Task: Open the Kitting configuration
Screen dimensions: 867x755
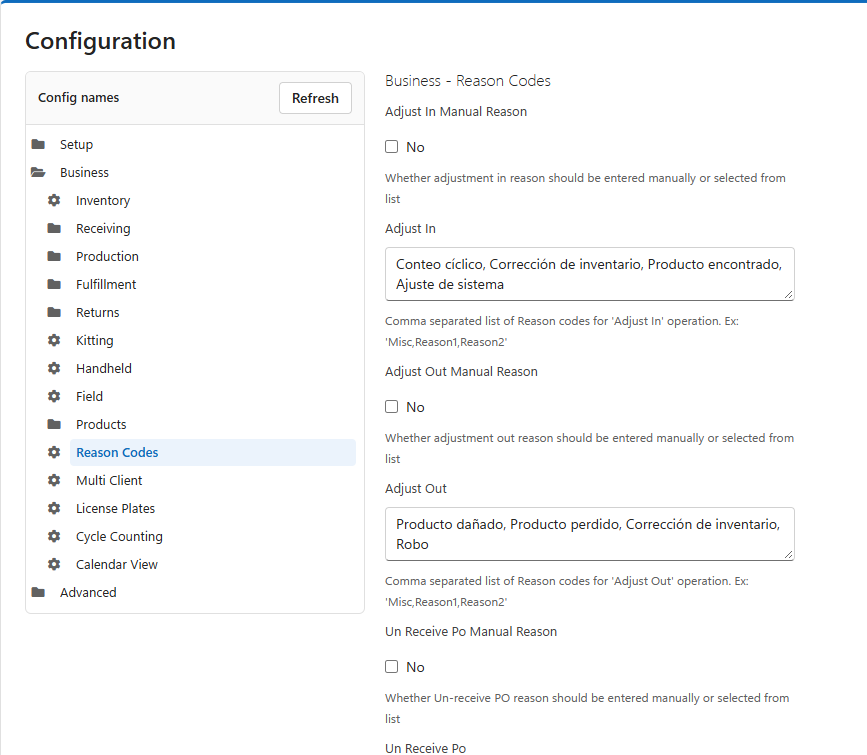Action: click(95, 340)
